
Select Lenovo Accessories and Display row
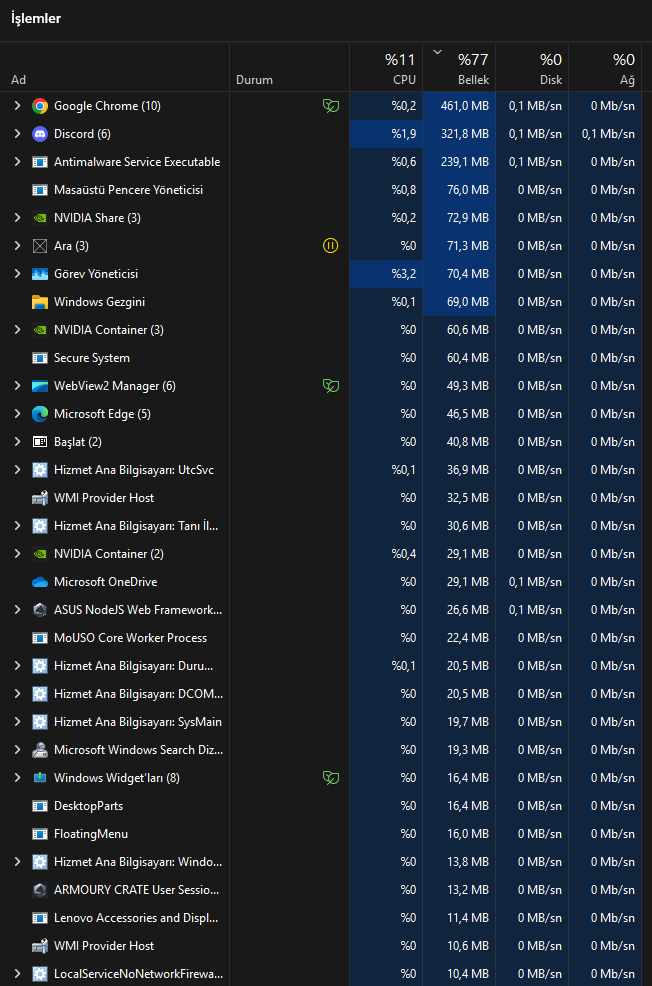coord(321,918)
